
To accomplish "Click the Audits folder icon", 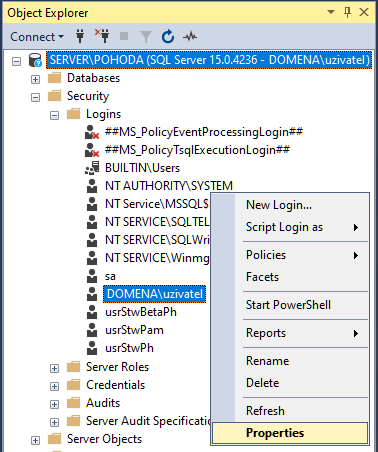I will coord(74,403).
